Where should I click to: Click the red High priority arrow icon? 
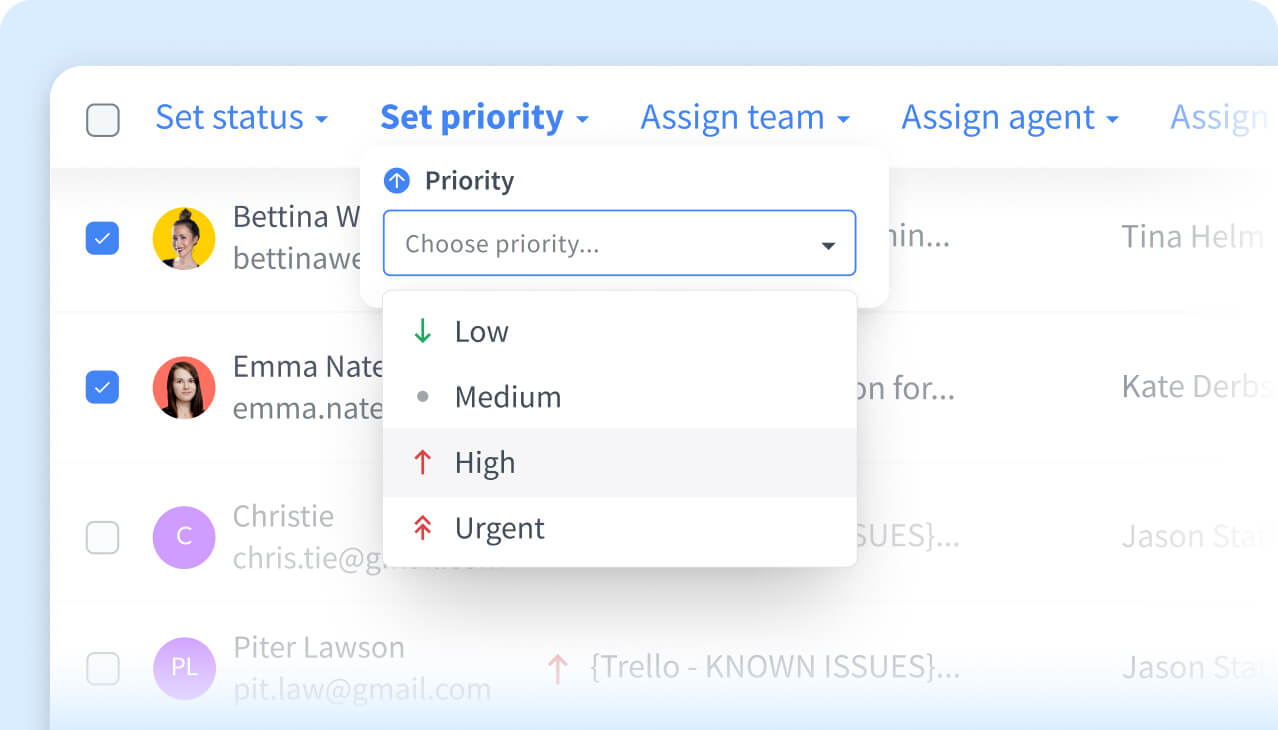[x=423, y=462]
